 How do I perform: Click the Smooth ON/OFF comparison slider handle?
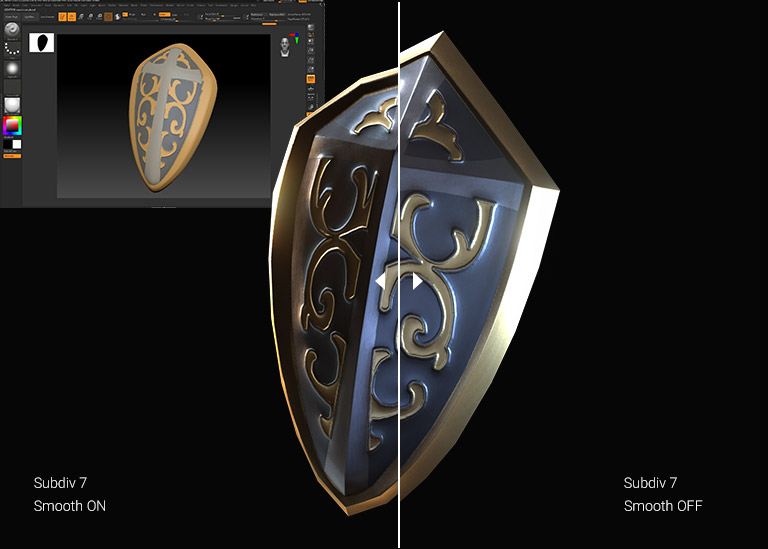coord(399,282)
